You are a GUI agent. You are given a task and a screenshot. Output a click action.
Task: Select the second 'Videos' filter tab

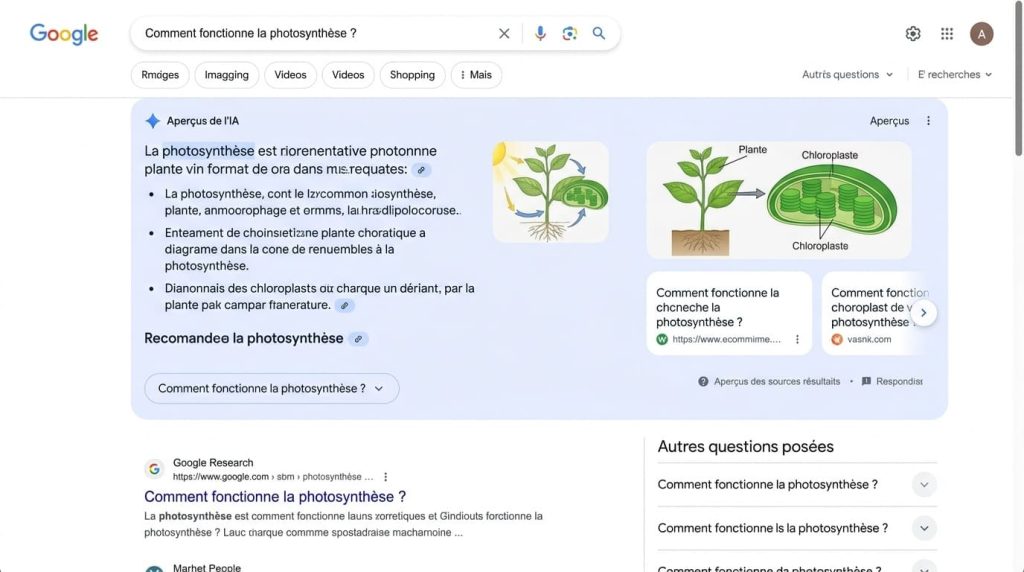348,75
